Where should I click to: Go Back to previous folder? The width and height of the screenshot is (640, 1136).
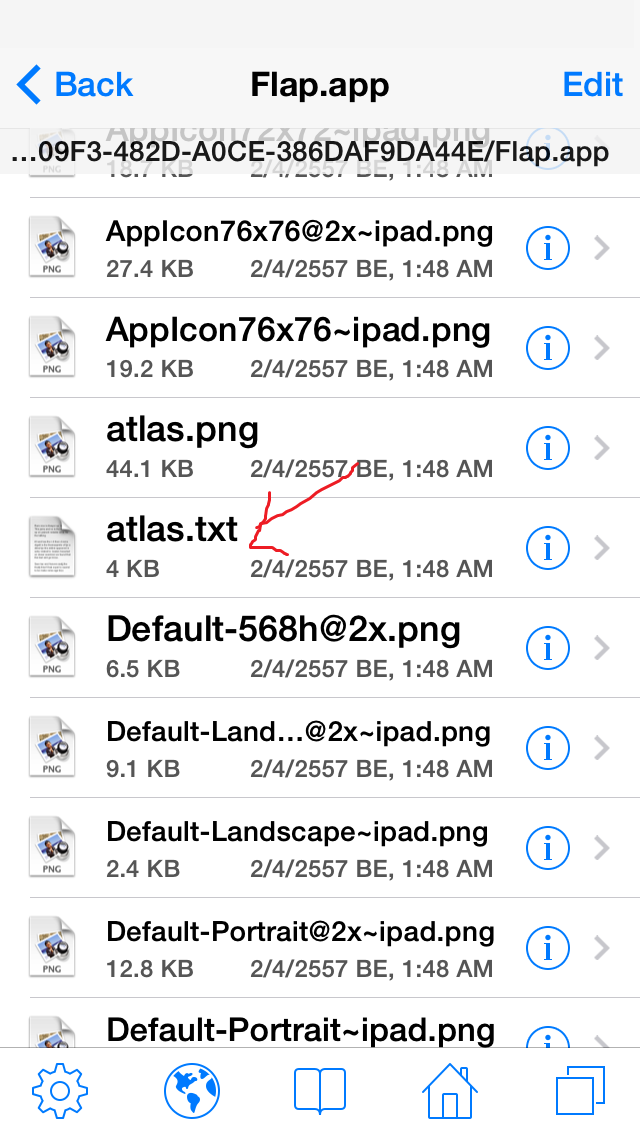coord(76,85)
